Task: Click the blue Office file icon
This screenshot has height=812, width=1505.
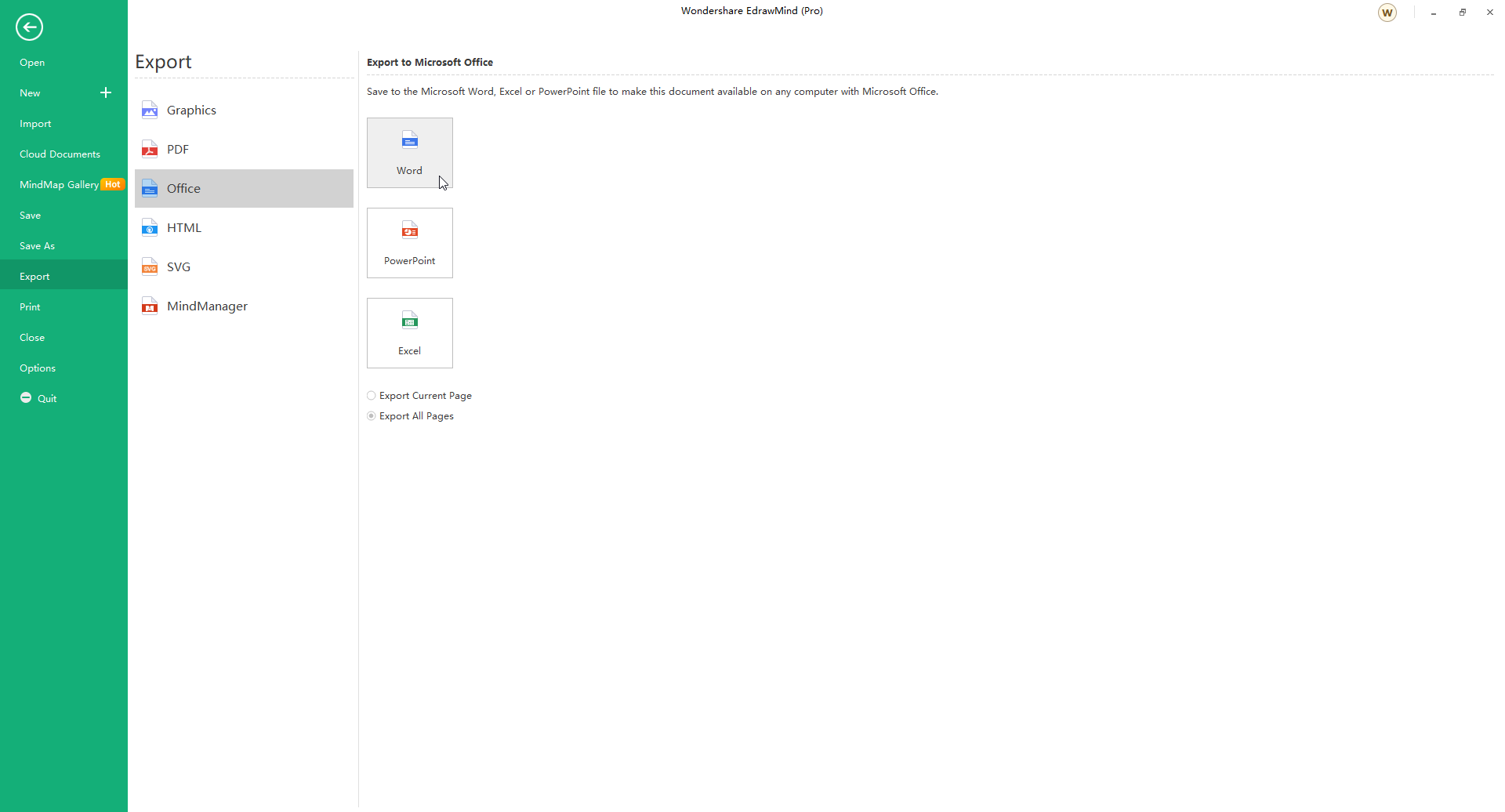Action: pyautogui.click(x=150, y=188)
